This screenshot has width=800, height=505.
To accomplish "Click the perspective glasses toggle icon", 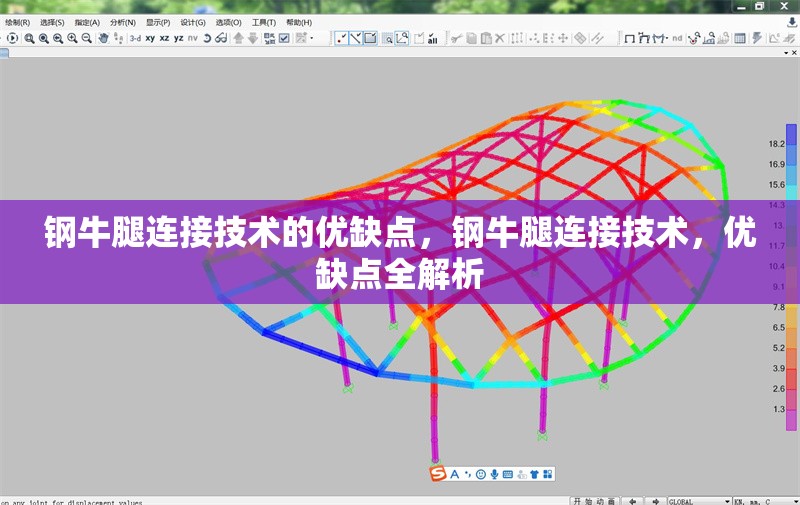I will (x=222, y=38).
